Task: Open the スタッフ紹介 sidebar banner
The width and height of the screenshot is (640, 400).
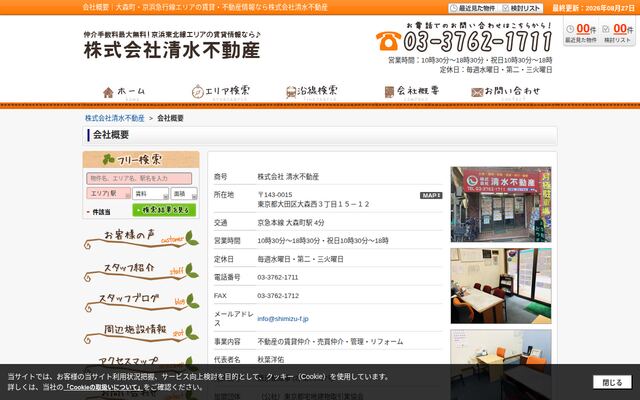Action: click(141, 272)
